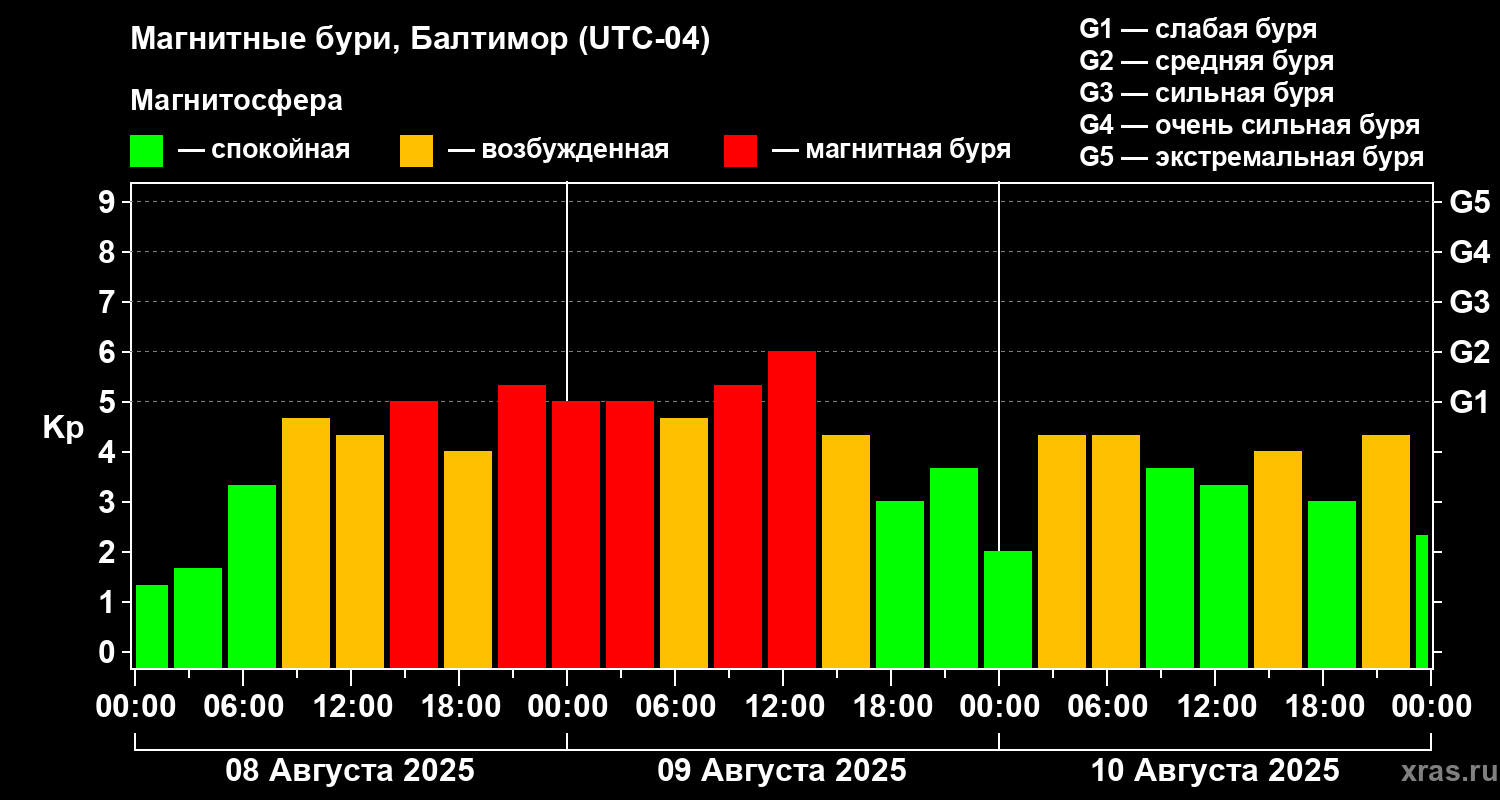The height and width of the screenshot is (800, 1500).
Task: Click the '06:00' time label under 10 Августа
Action: coord(1107,706)
